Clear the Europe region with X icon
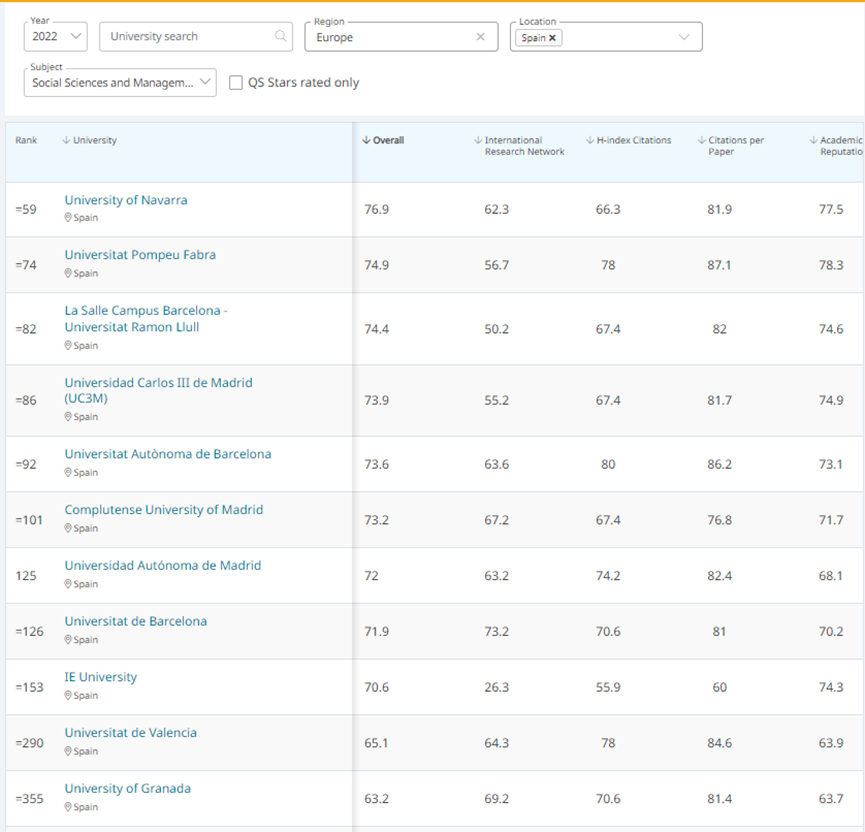The image size is (865, 832). (480, 37)
